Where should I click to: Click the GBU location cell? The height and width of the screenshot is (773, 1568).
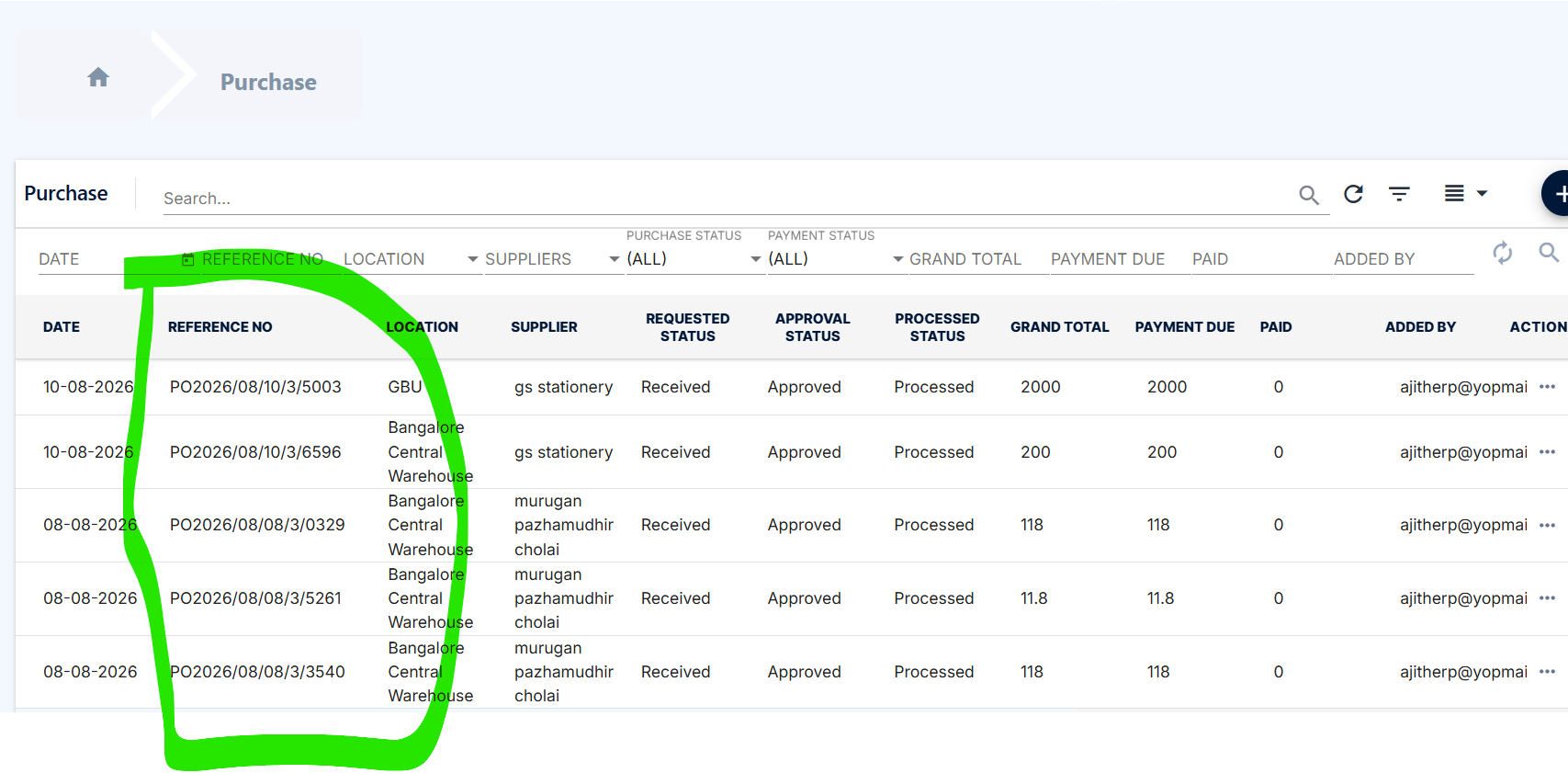click(x=405, y=387)
